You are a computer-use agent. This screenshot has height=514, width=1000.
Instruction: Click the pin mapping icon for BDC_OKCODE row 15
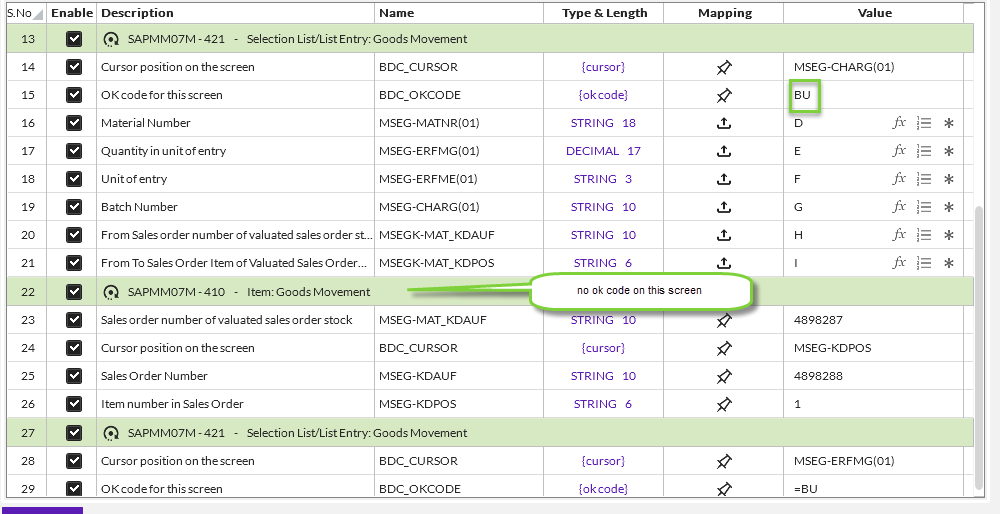724,95
